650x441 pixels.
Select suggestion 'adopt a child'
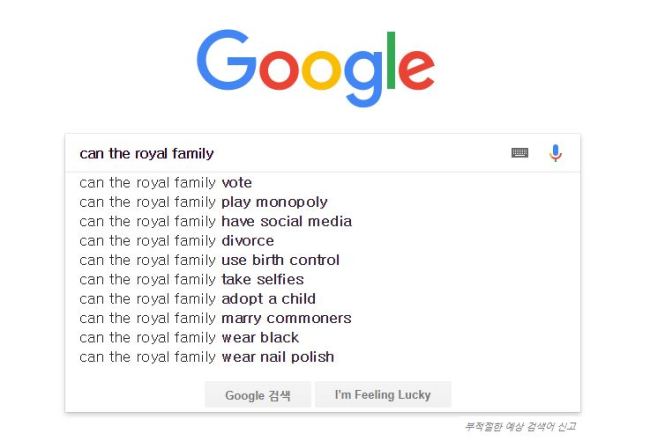click(323, 299)
